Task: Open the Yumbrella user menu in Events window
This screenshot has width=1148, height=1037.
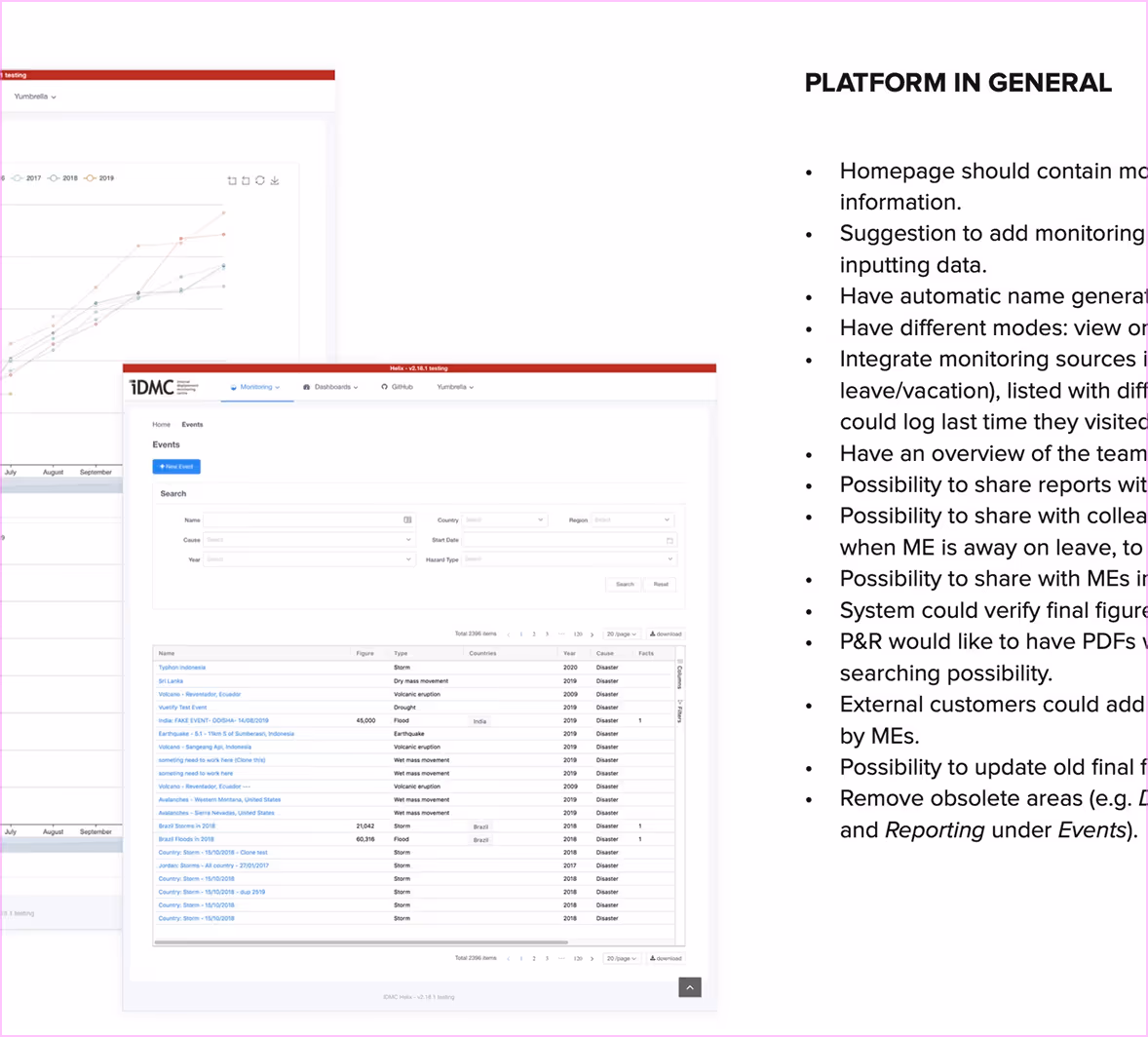Action: (x=455, y=387)
